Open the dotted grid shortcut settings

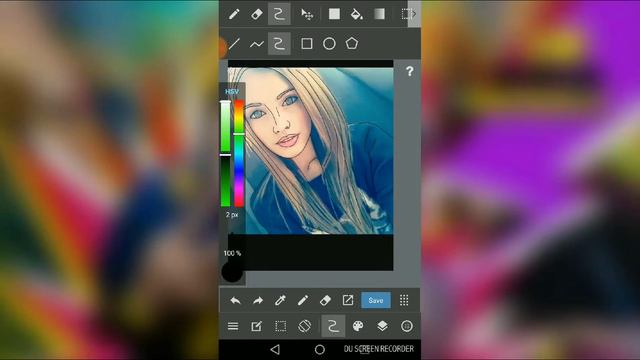404,300
